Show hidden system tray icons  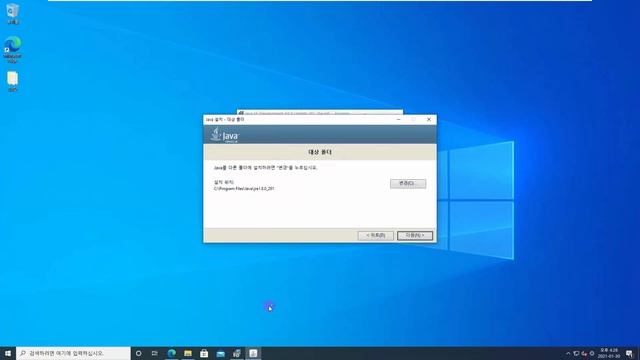pos(568,353)
